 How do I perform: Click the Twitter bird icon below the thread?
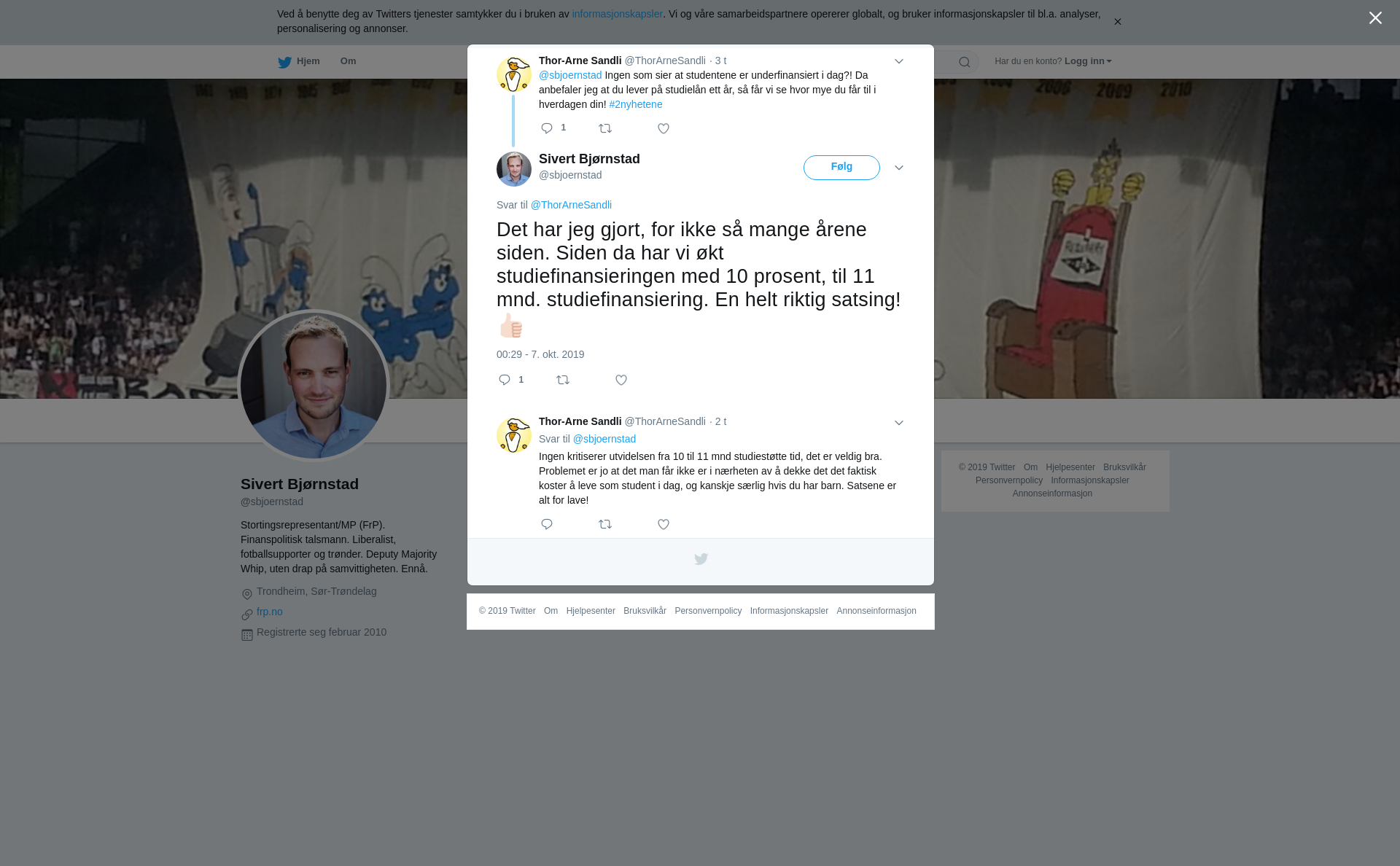point(701,559)
